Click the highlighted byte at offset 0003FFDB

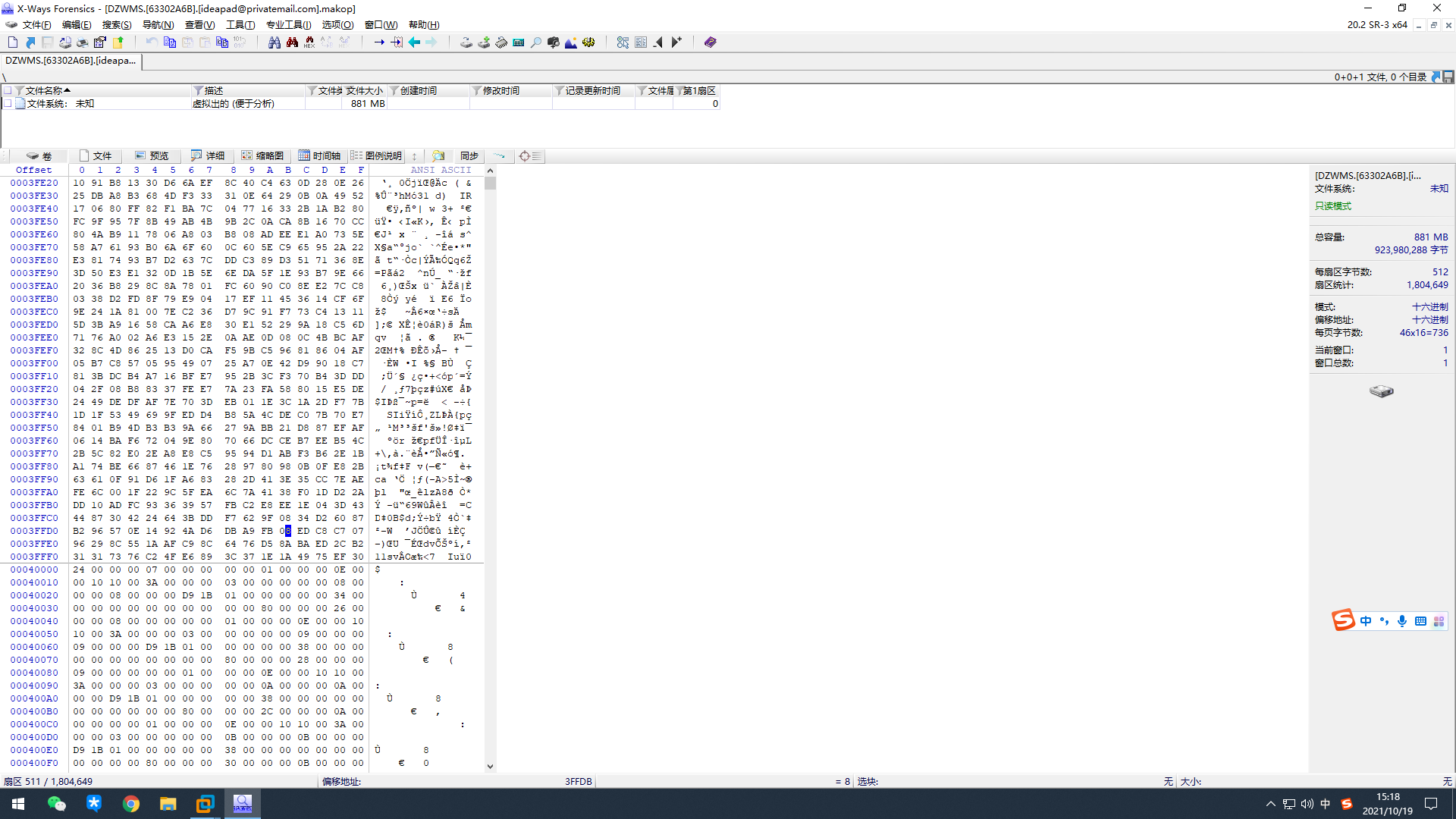click(287, 531)
